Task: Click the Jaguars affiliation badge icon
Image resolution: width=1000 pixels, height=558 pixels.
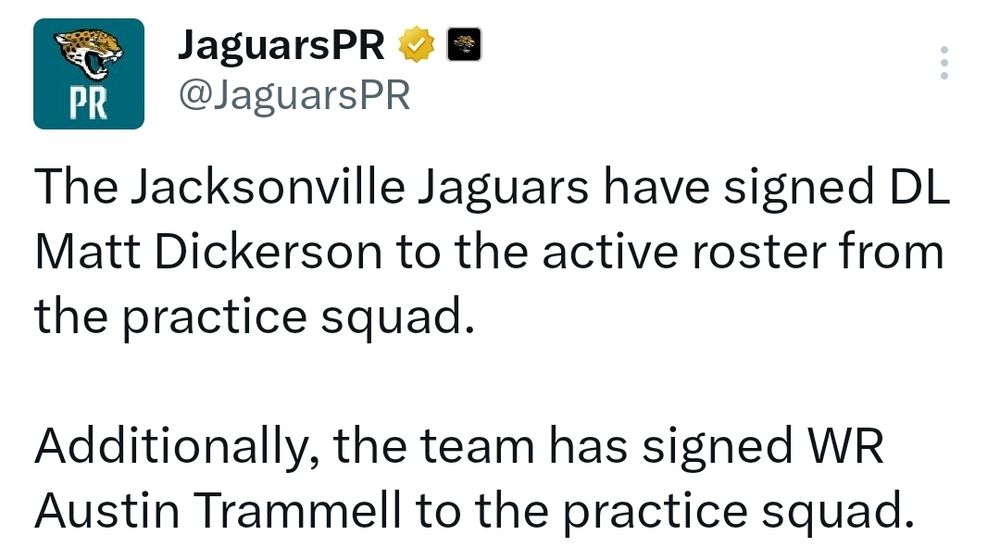Action: (x=462, y=44)
